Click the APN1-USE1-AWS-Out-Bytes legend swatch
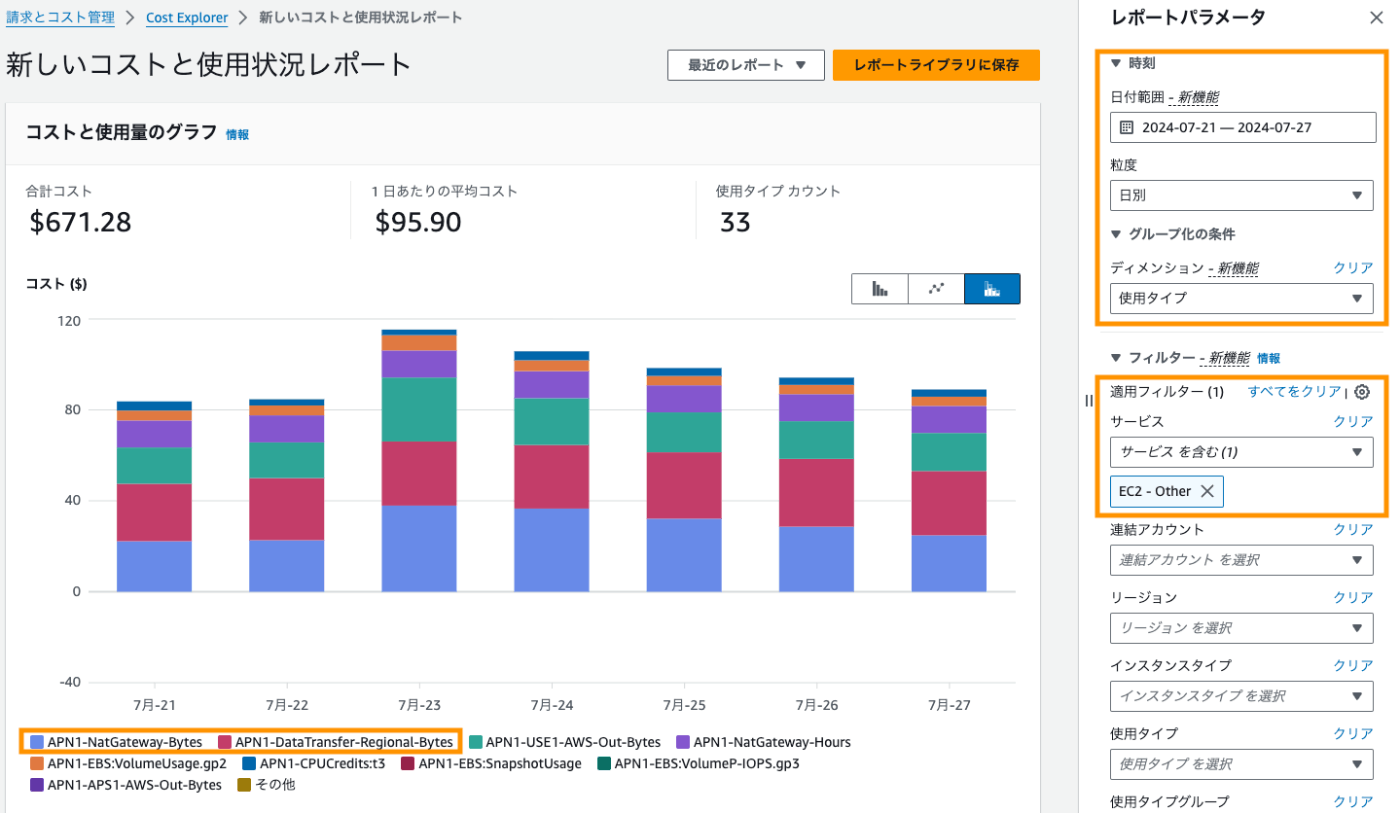Image resolution: width=1400 pixels, height=813 pixels. 475,742
